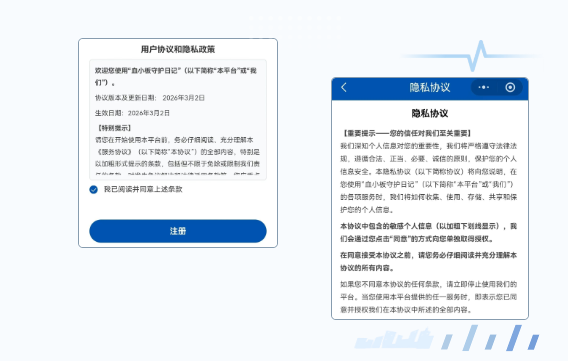The image size is (568, 361).
Task: Click the text 生效日期: 2026年3月2日
Action: (132, 113)
